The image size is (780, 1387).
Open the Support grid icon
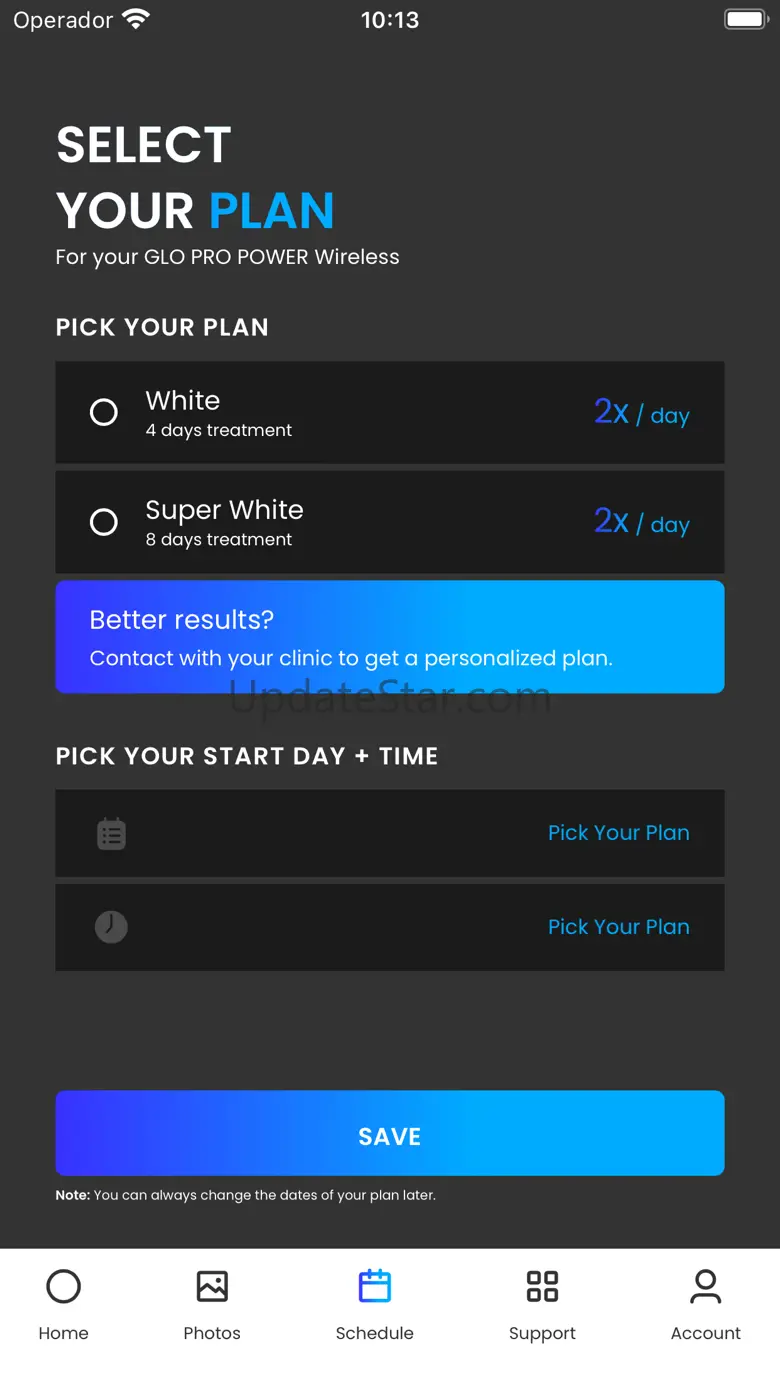tap(542, 1286)
